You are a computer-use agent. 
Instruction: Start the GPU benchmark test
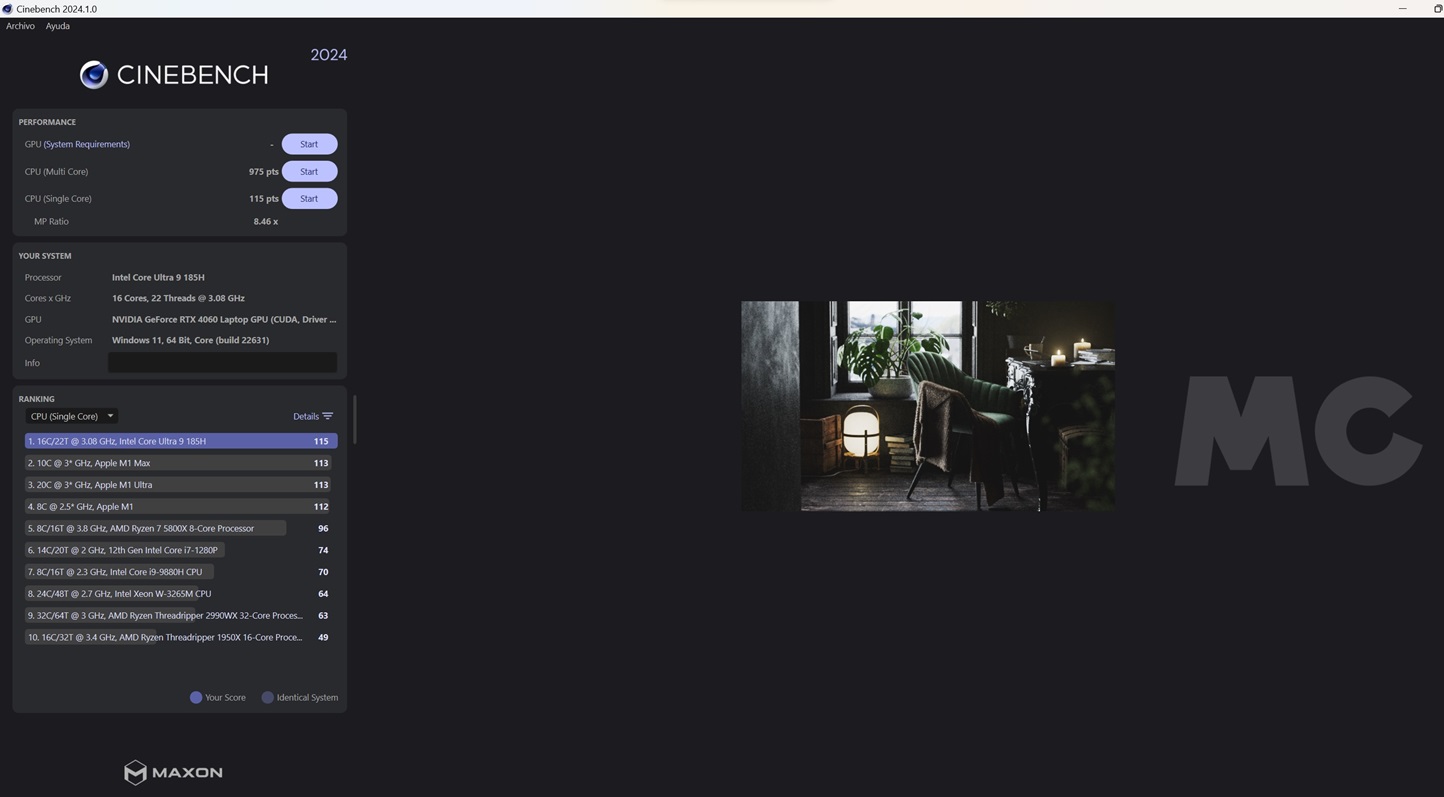point(309,144)
